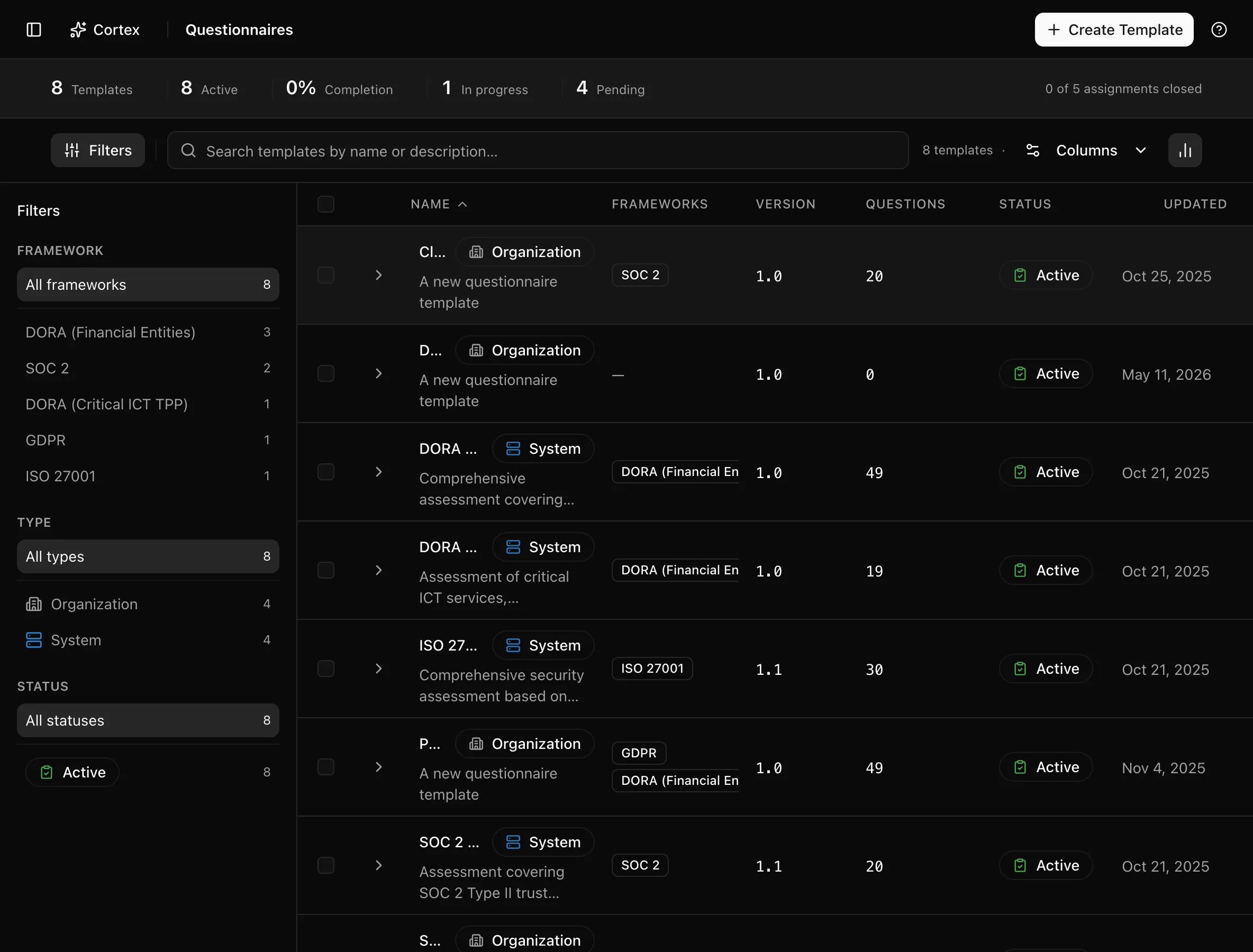The height and width of the screenshot is (952, 1253).
Task: Filter by SOC 2 framework
Action: point(148,368)
